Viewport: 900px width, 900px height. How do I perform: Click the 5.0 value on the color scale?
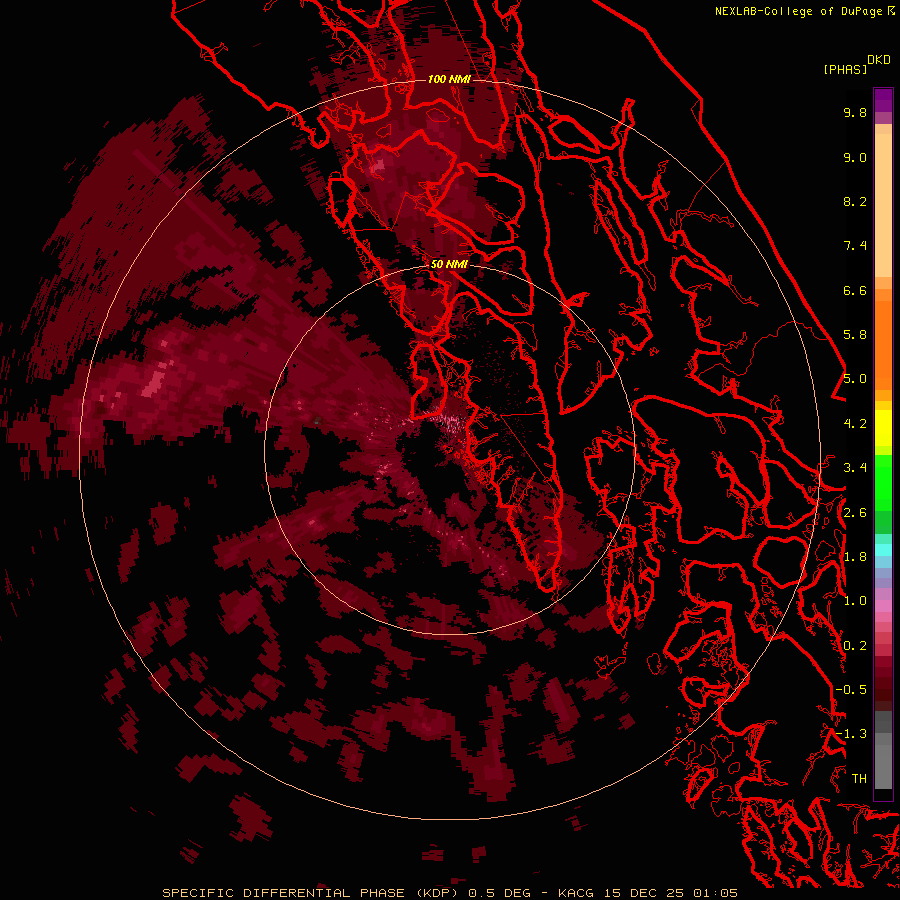click(x=855, y=379)
